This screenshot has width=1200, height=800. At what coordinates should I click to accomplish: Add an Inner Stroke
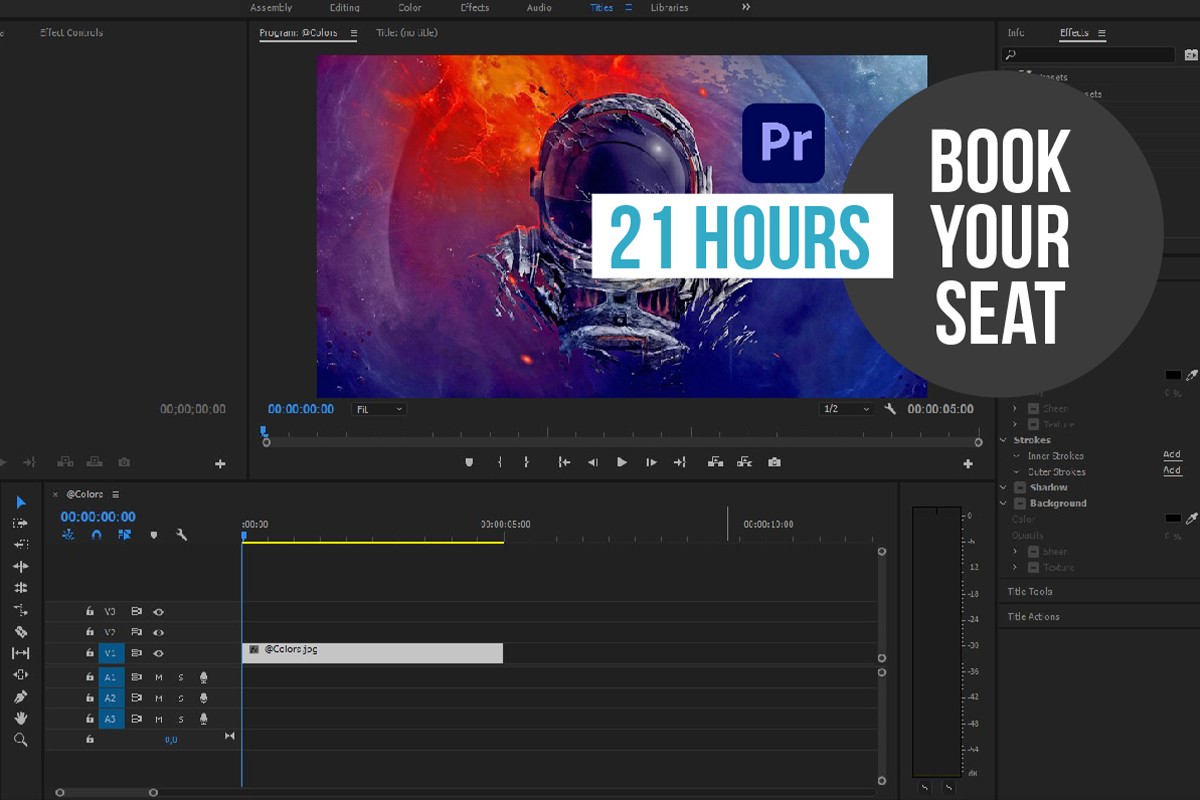tap(1172, 455)
